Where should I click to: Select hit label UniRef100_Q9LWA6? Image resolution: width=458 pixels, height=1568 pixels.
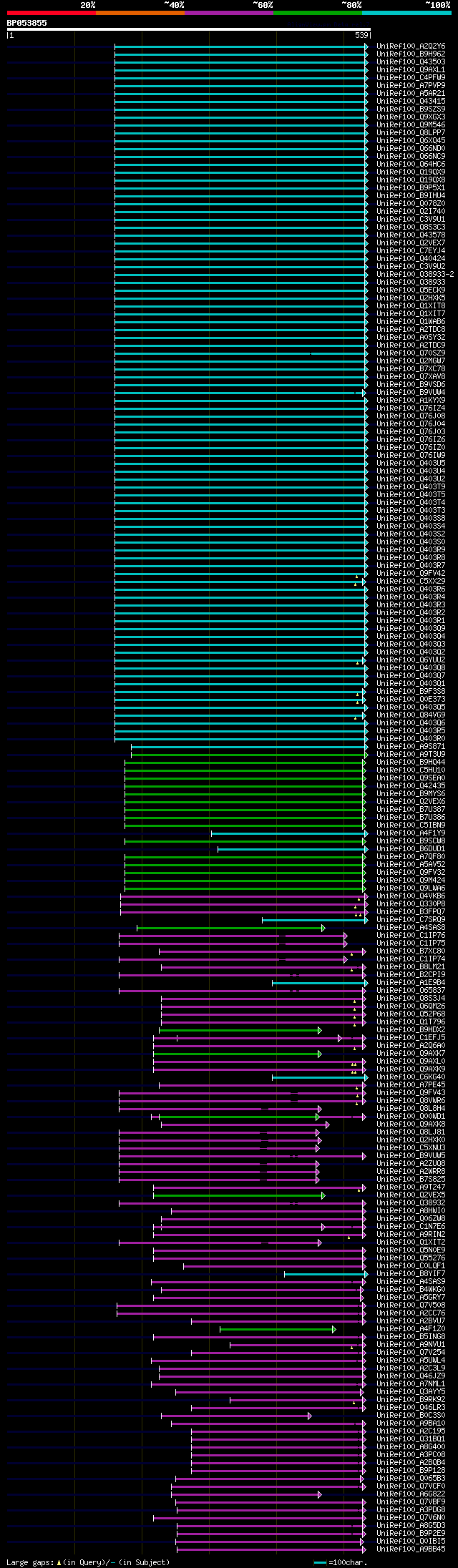(411, 888)
